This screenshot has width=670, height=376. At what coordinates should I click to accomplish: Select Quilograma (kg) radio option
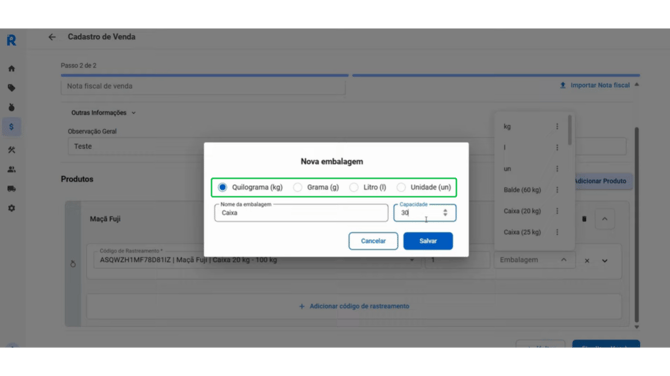pyautogui.click(x=223, y=187)
